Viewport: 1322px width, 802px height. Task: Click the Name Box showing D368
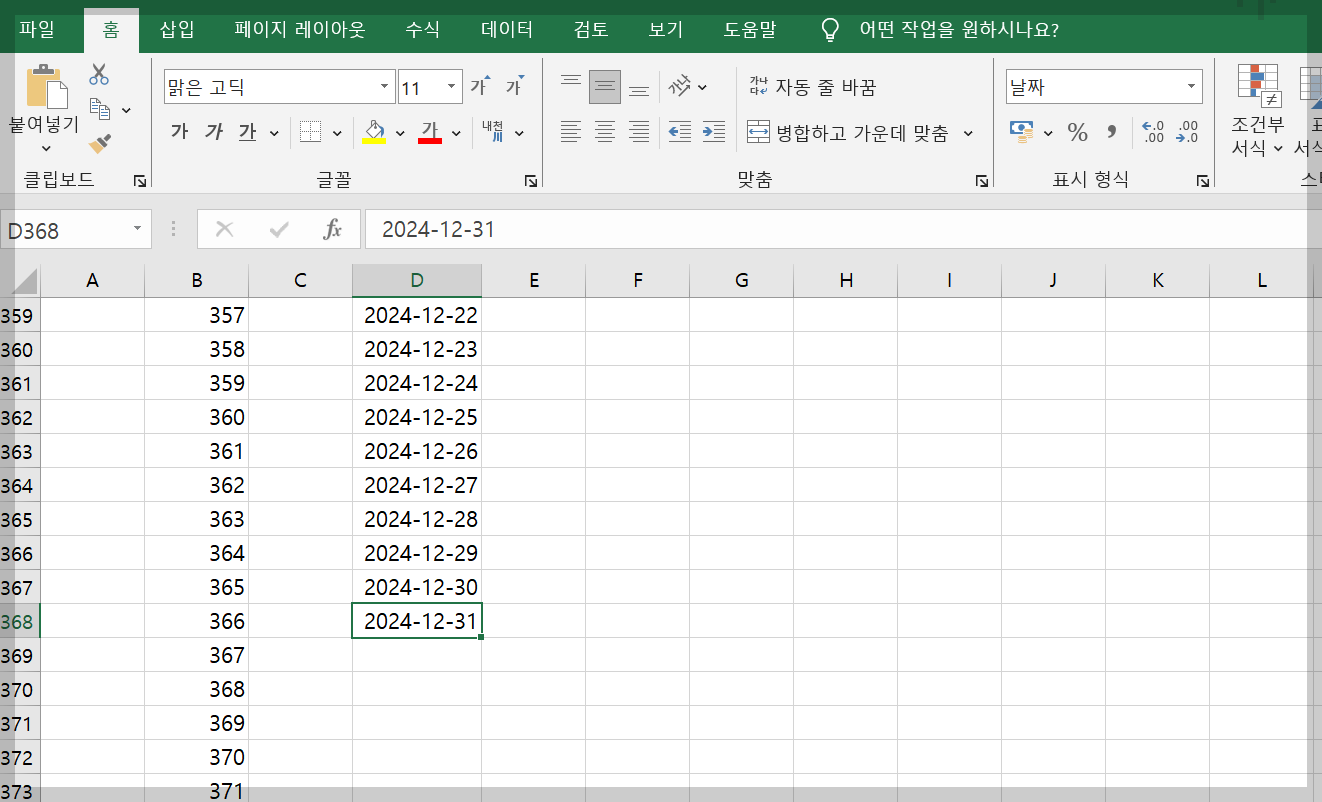click(x=68, y=229)
